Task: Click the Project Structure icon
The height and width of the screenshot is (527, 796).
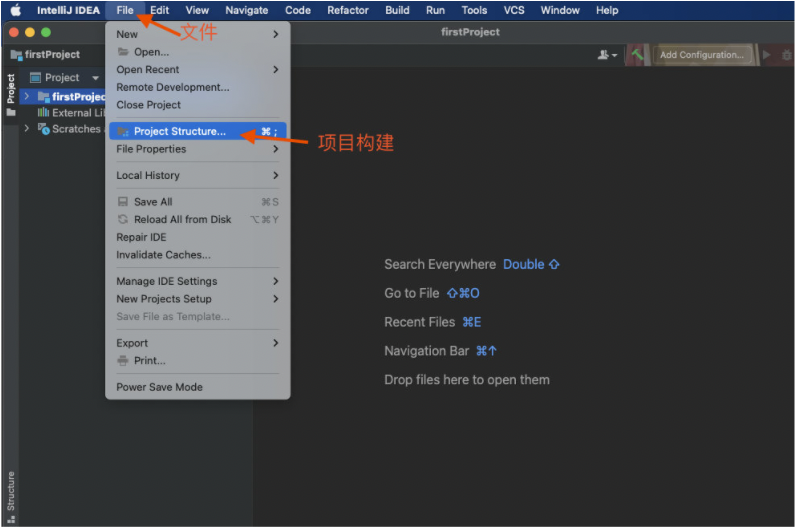Action: point(123,131)
